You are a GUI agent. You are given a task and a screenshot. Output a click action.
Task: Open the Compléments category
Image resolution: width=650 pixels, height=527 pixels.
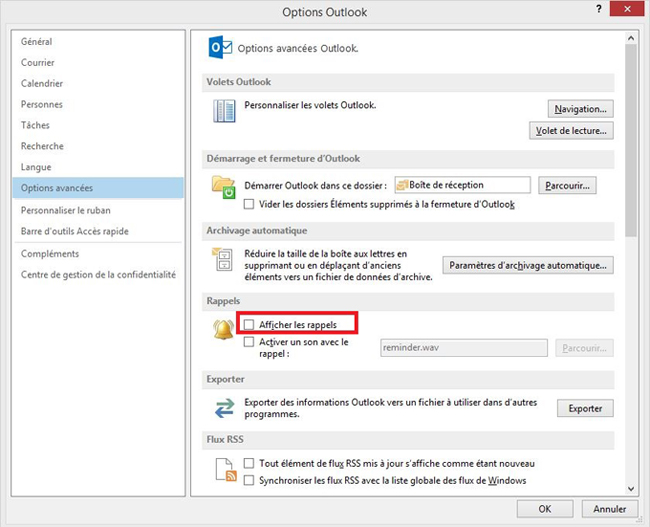pos(98,254)
